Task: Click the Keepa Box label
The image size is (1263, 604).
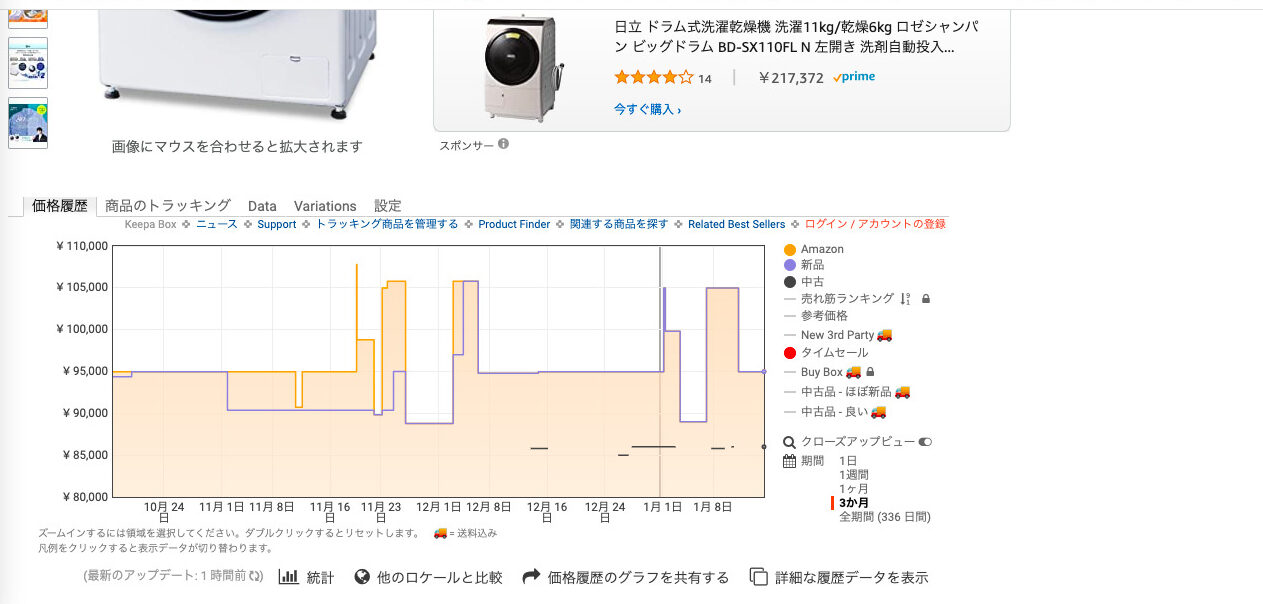Action: pyautogui.click(x=150, y=224)
